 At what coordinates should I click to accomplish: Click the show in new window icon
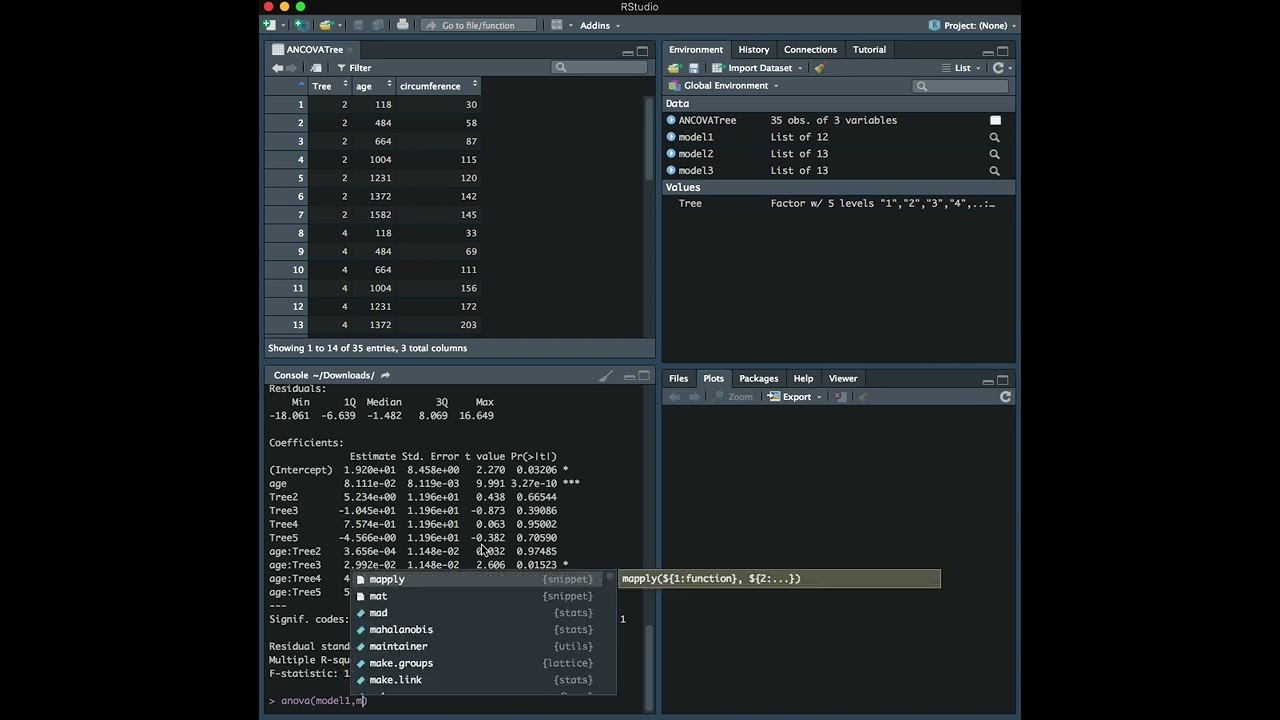(316, 68)
